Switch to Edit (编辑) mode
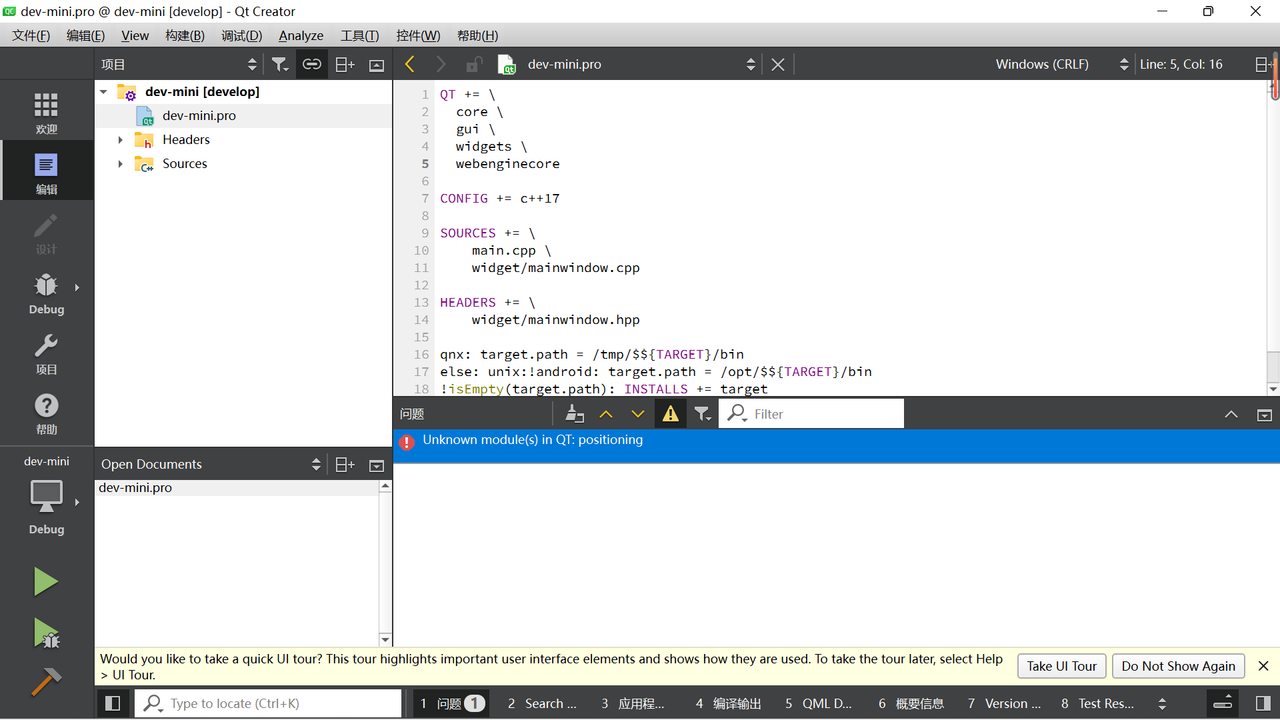 pyautogui.click(x=46, y=172)
